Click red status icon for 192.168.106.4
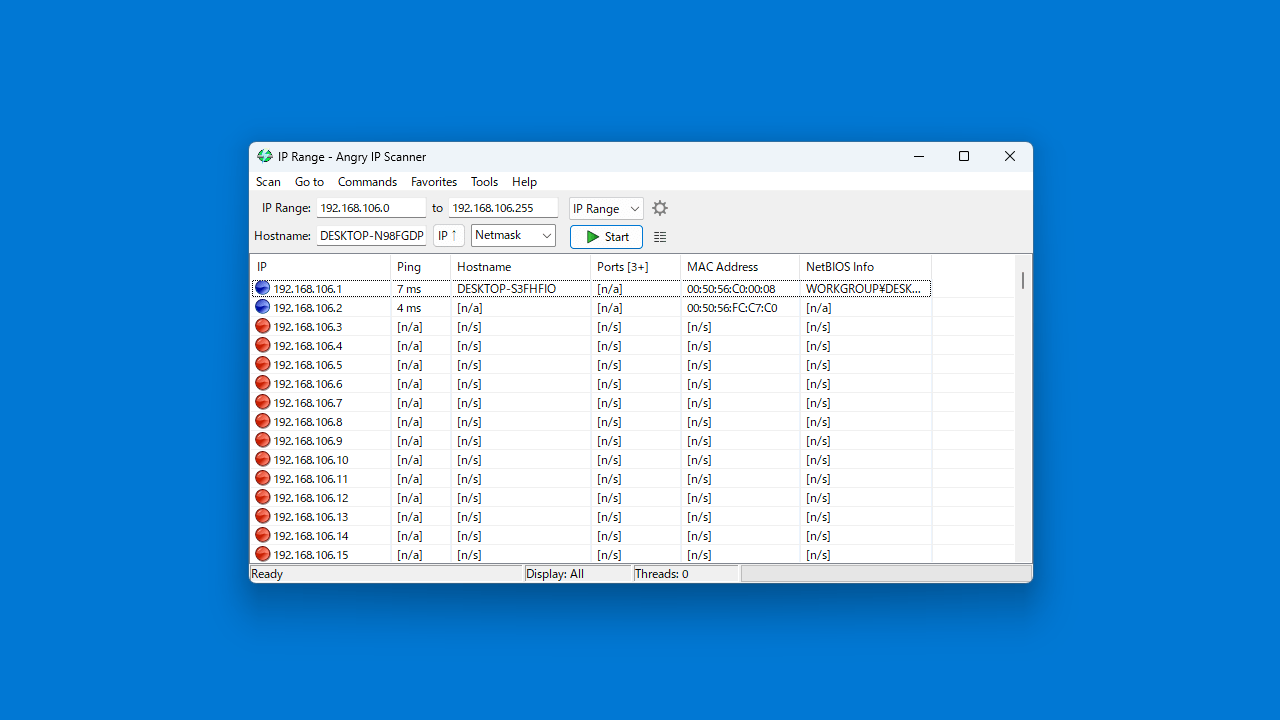Viewport: 1280px width, 720px height. click(x=263, y=345)
